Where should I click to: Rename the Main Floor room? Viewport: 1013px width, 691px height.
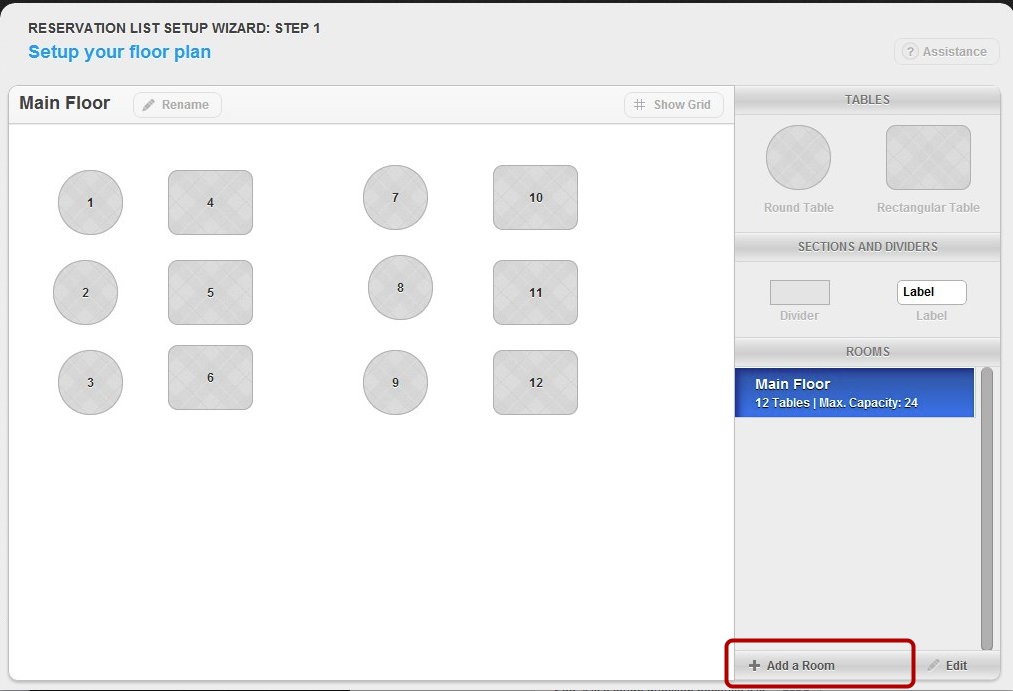(x=177, y=105)
